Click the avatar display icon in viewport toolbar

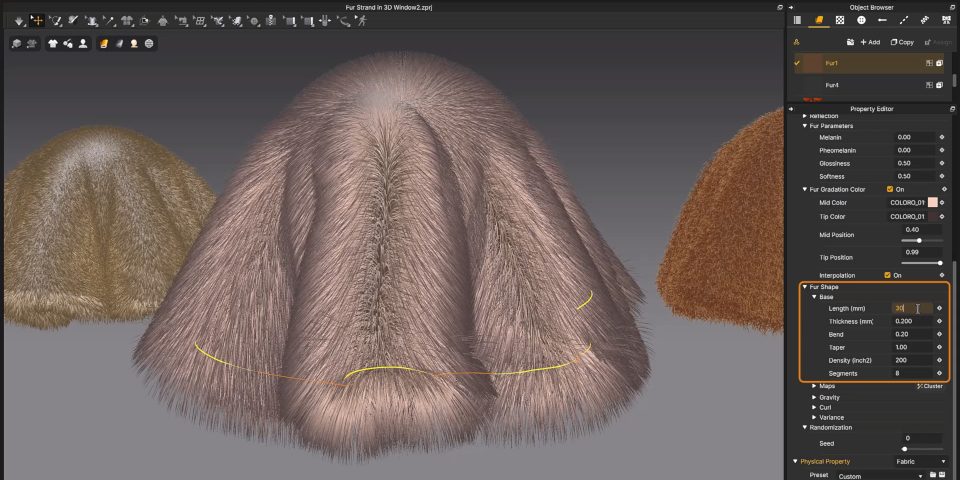[83, 43]
